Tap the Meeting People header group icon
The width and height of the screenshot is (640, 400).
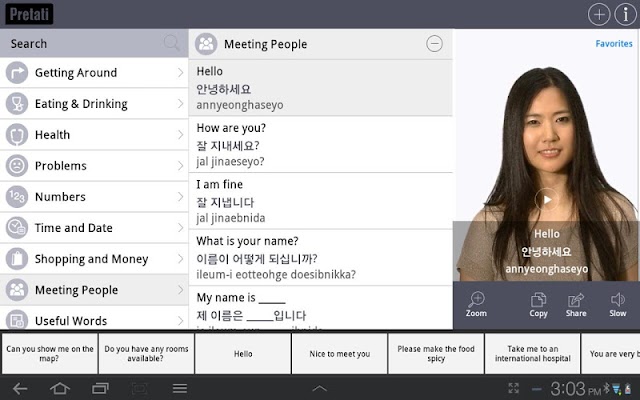(206, 44)
